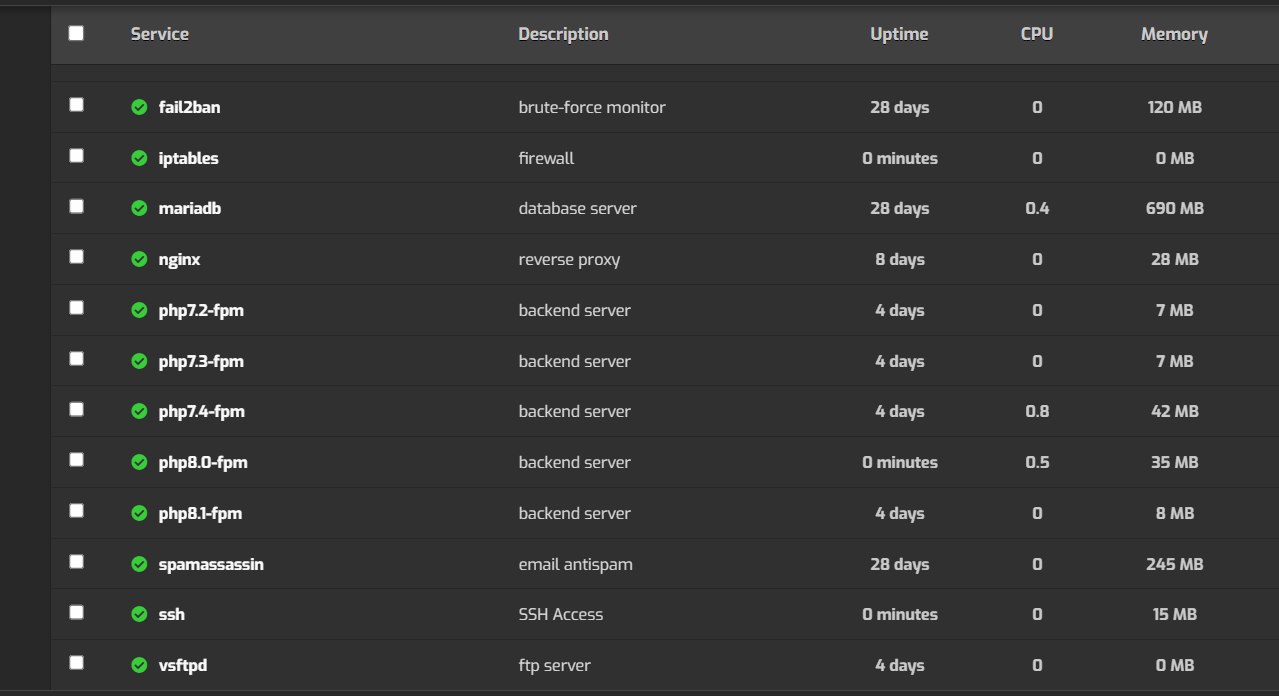Check the box for php8.0-fpm row

click(76, 460)
